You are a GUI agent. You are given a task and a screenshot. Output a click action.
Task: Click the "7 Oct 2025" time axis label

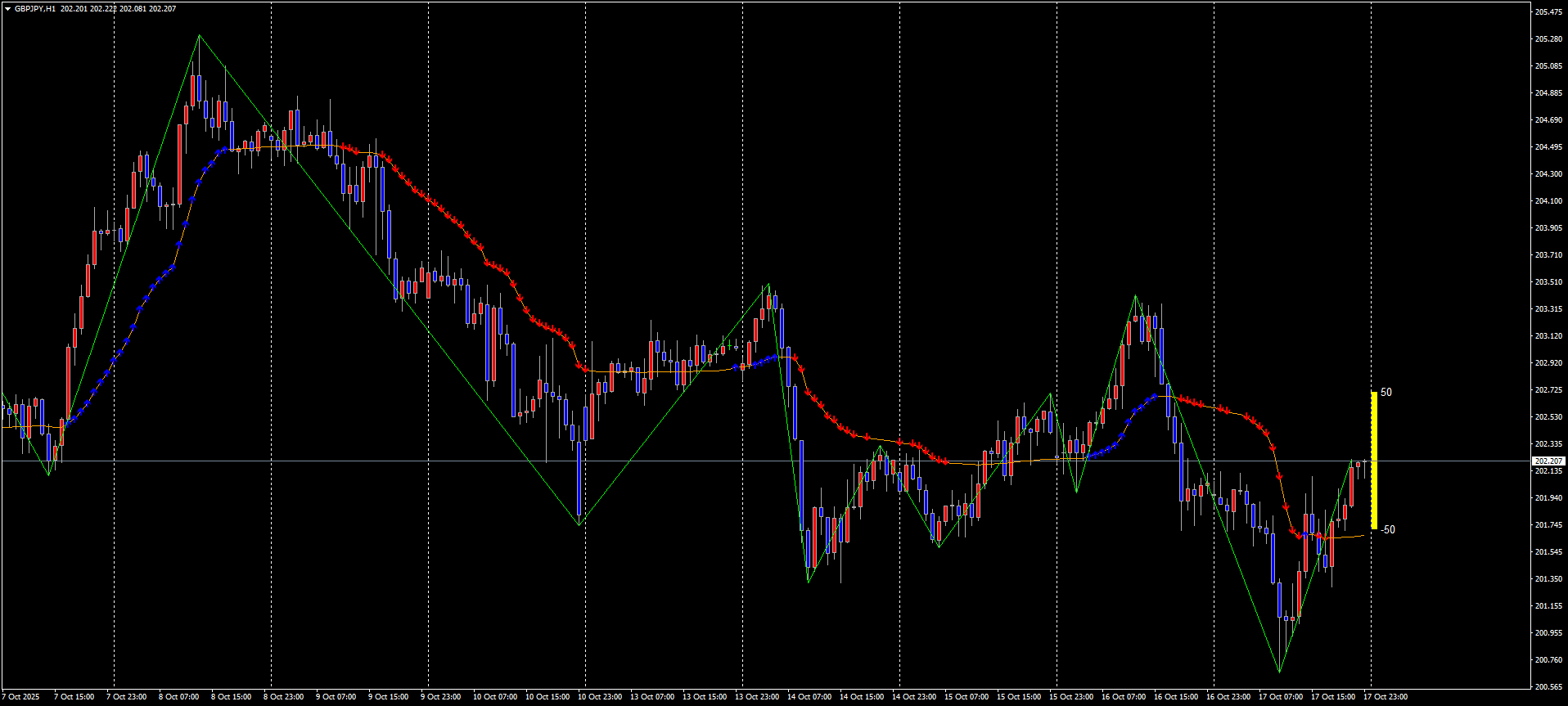pyautogui.click(x=20, y=697)
